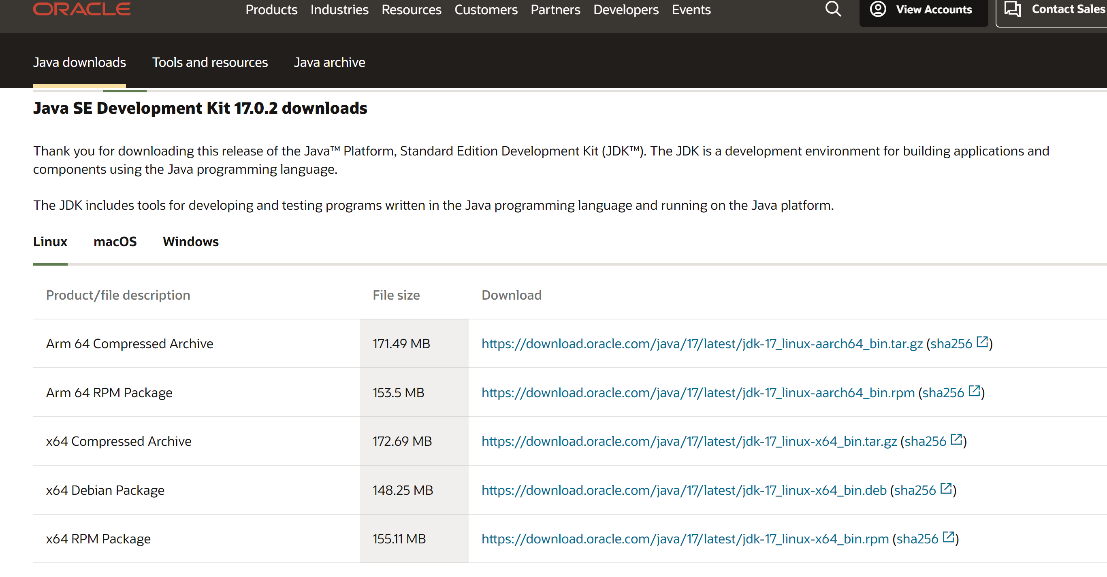Image resolution: width=1107 pixels, height=577 pixels.
Task: Click the Contact Sales chat icon
Action: coord(1013,9)
